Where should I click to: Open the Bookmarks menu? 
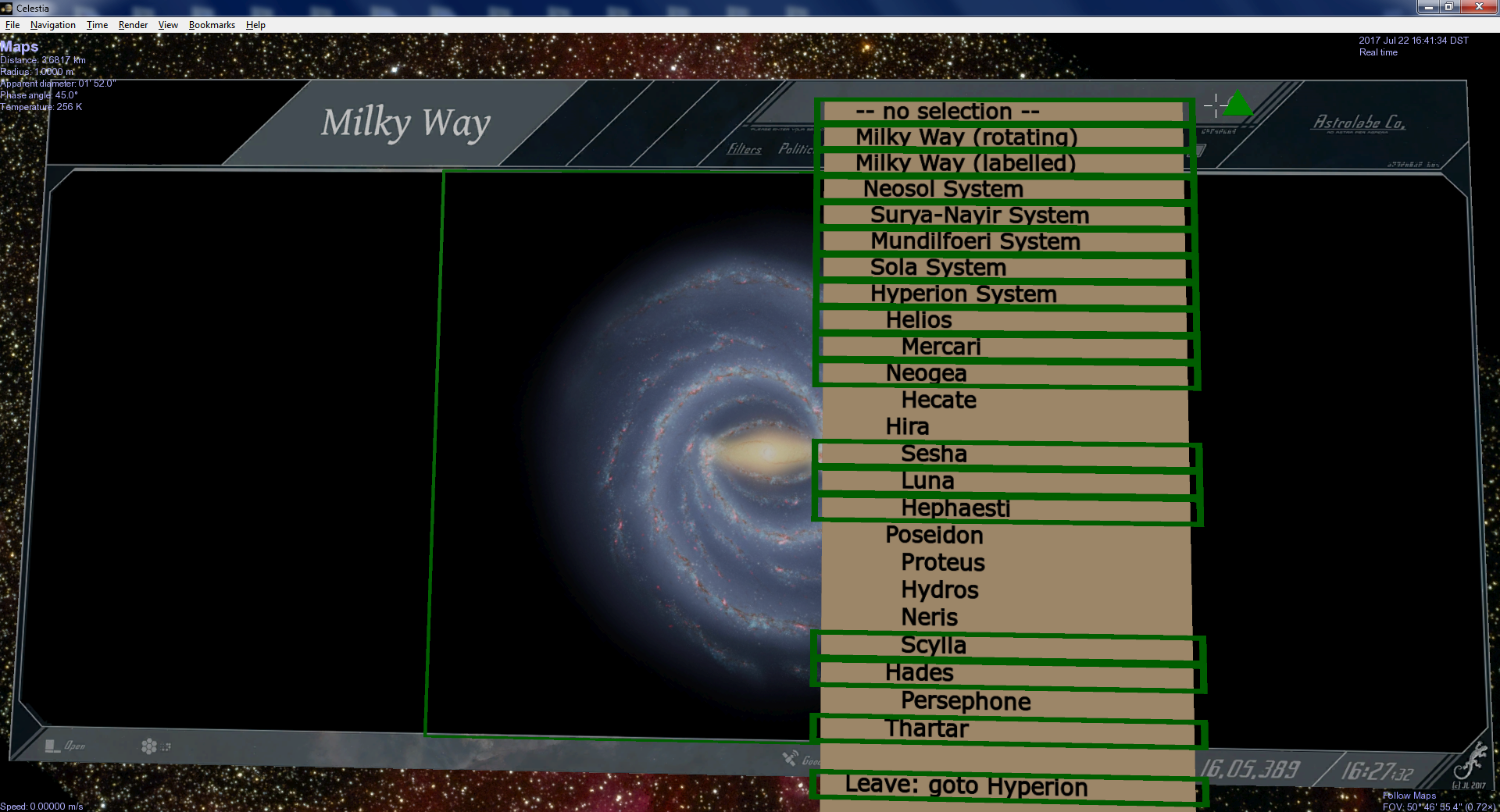(212, 25)
